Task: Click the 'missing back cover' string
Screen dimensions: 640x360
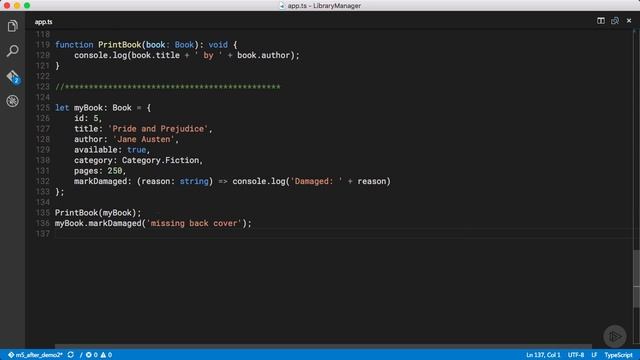Action: tap(194, 223)
